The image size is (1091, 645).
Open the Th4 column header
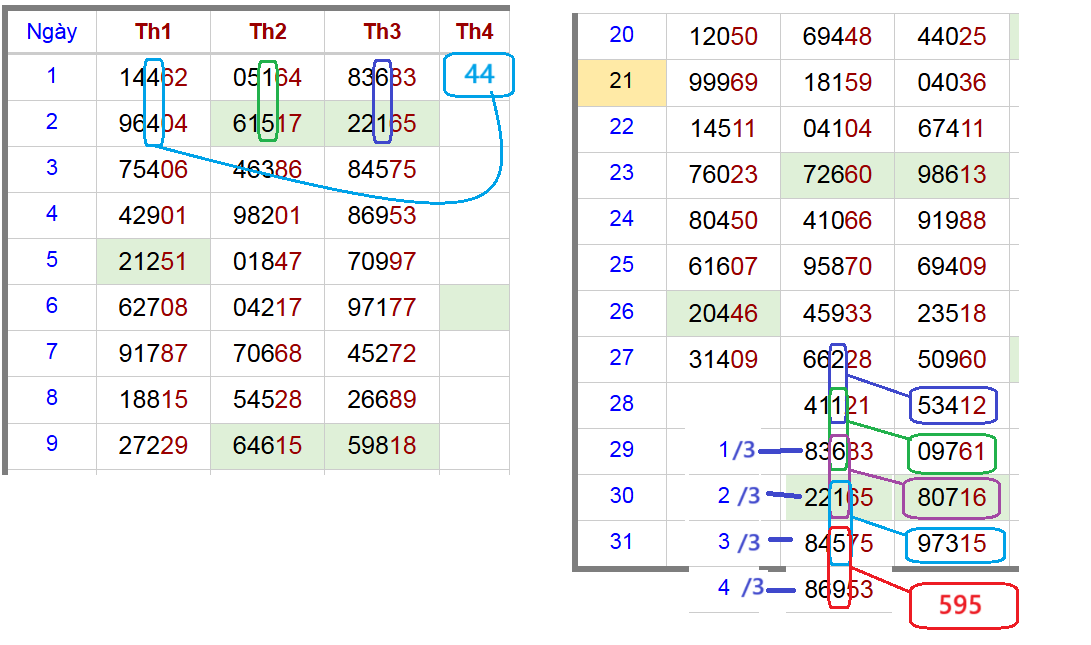(x=474, y=32)
